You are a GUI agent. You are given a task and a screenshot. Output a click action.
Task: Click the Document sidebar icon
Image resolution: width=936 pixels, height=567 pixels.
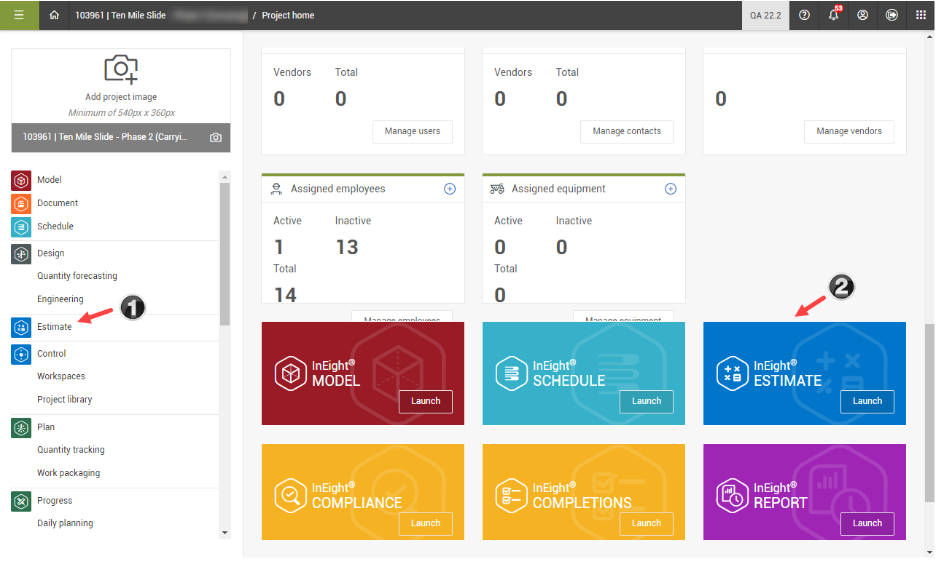click(21, 204)
